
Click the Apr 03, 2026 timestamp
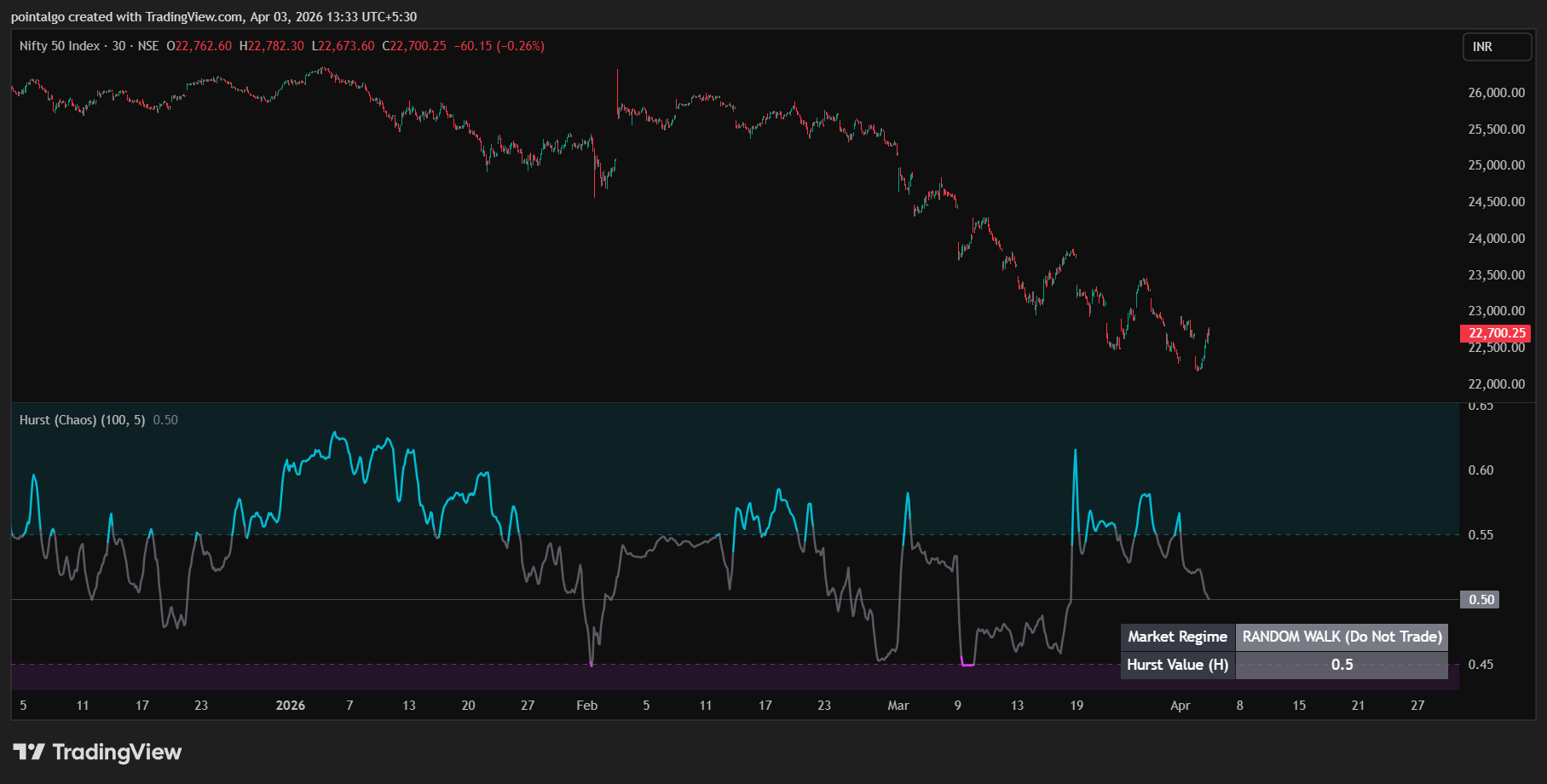pyautogui.click(x=336, y=16)
